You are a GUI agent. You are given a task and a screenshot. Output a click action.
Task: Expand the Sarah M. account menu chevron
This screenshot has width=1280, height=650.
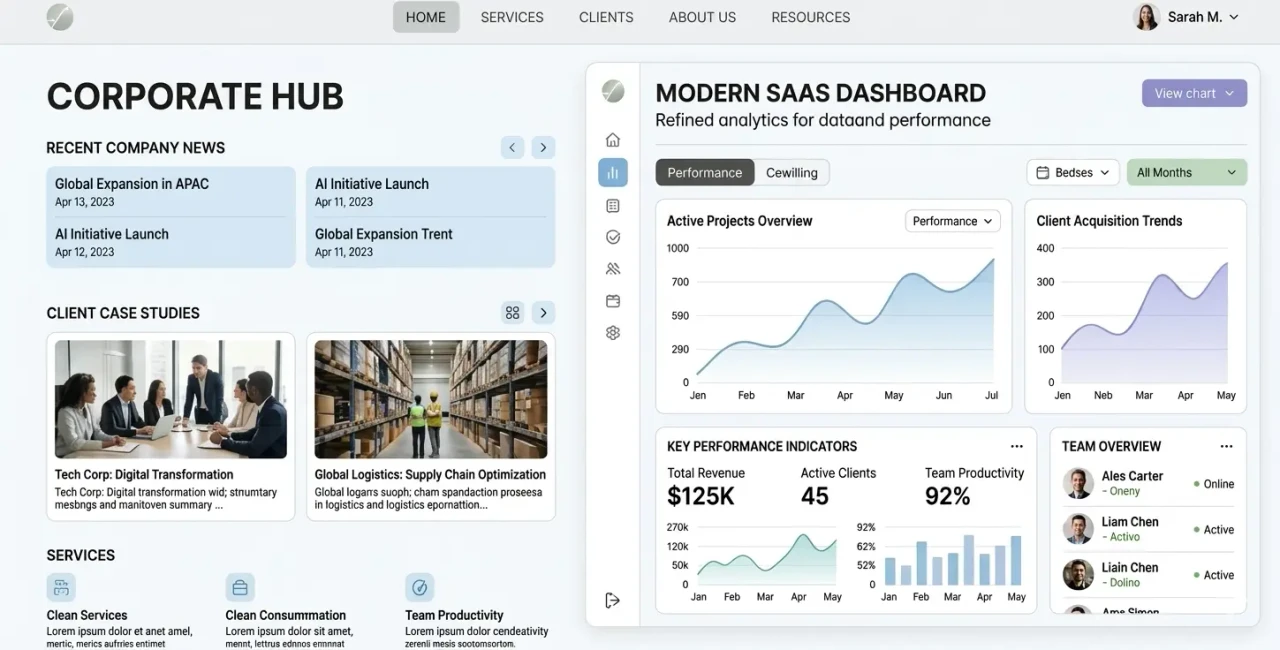point(1233,17)
